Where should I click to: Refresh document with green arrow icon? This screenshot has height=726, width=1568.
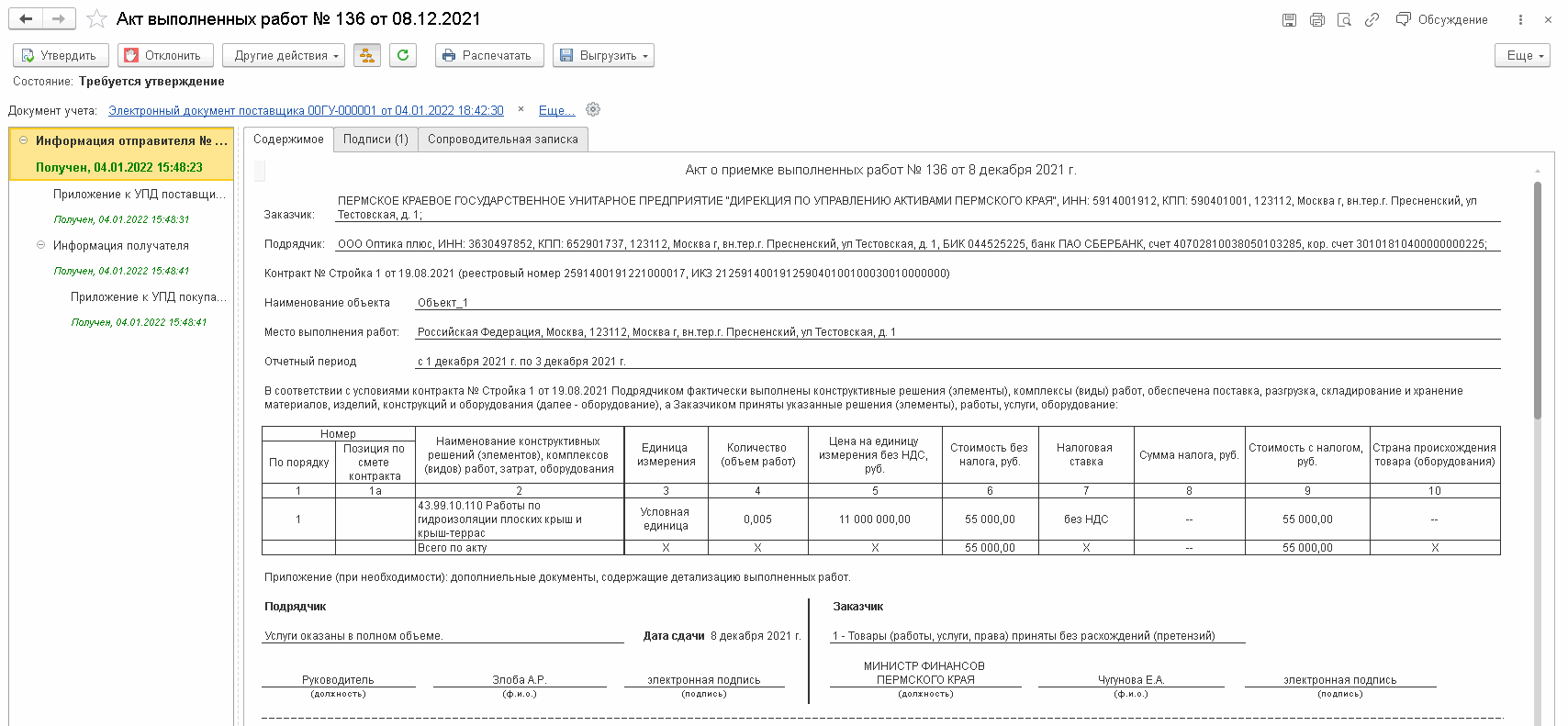click(402, 55)
